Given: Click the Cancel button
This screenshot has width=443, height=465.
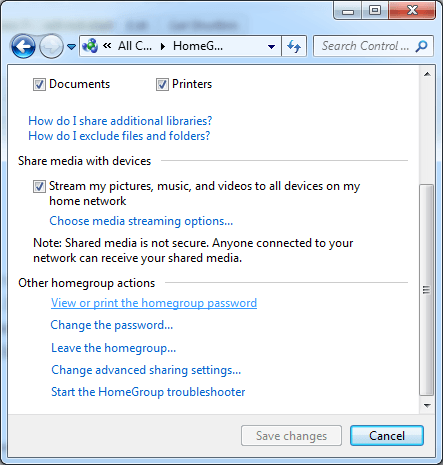Looking at the screenshot, I should (387, 436).
